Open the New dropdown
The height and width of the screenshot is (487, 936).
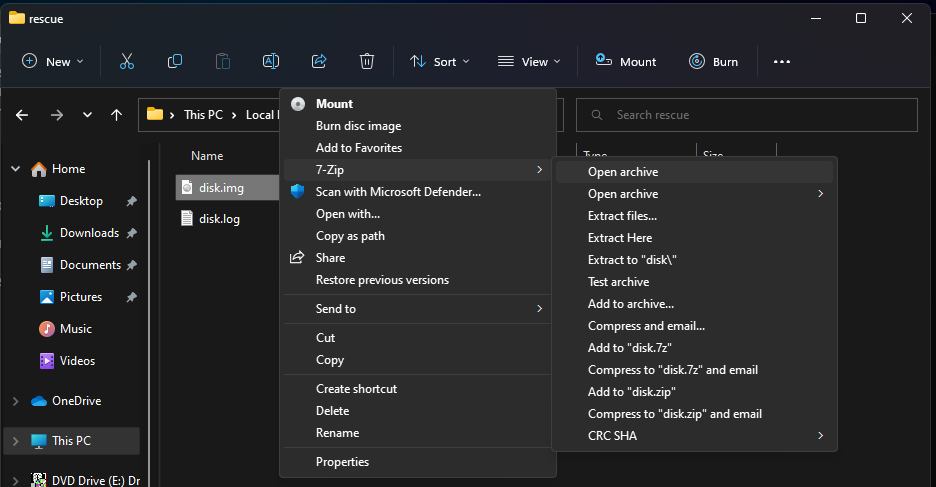(x=53, y=61)
